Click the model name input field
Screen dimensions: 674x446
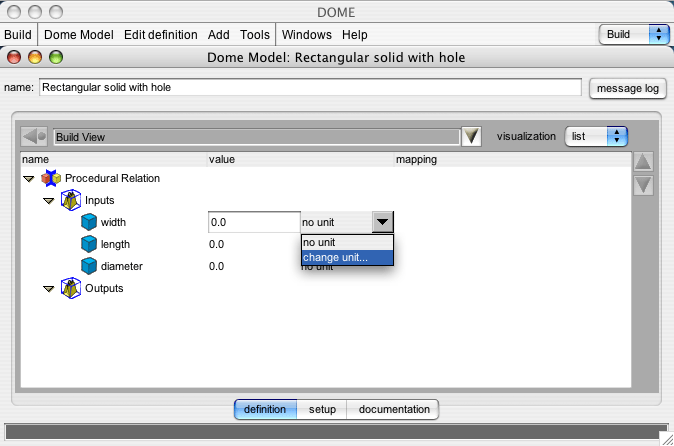click(x=310, y=87)
